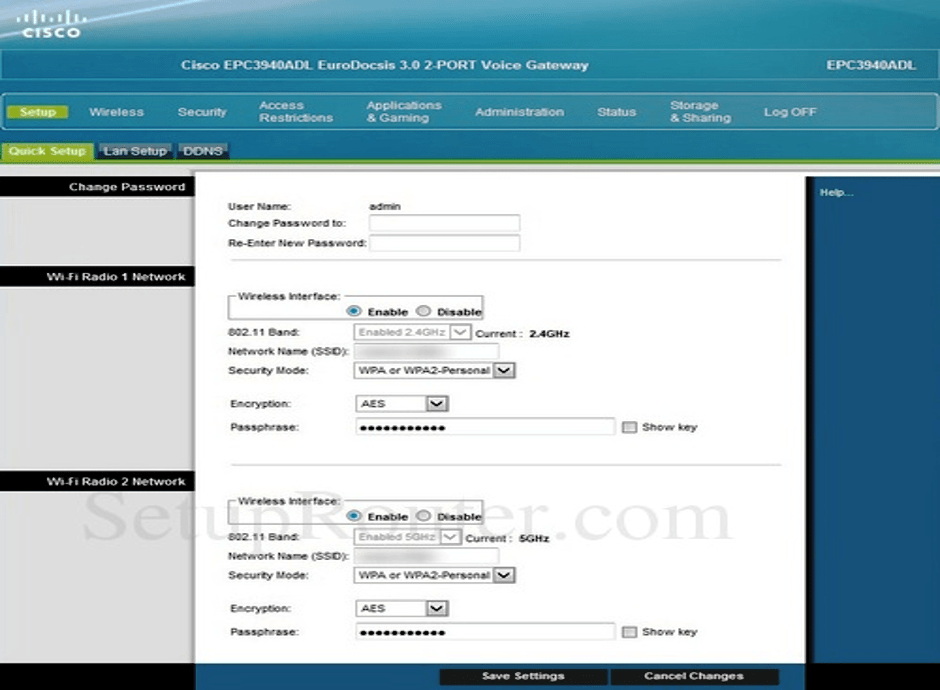
Task: Click the Cisco logo
Action: click(x=51, y=25)
